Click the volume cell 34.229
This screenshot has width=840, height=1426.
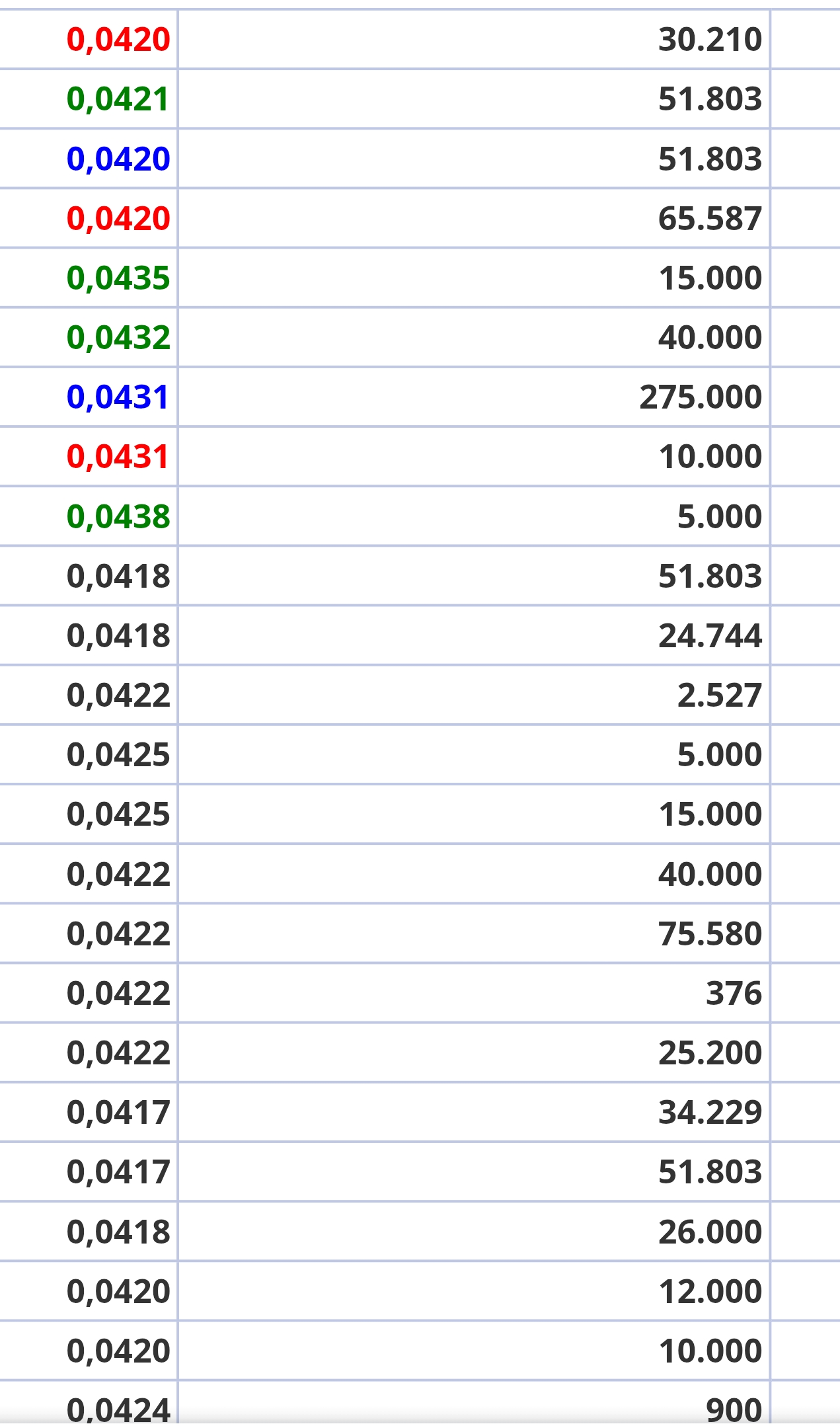pos(710,1113)
